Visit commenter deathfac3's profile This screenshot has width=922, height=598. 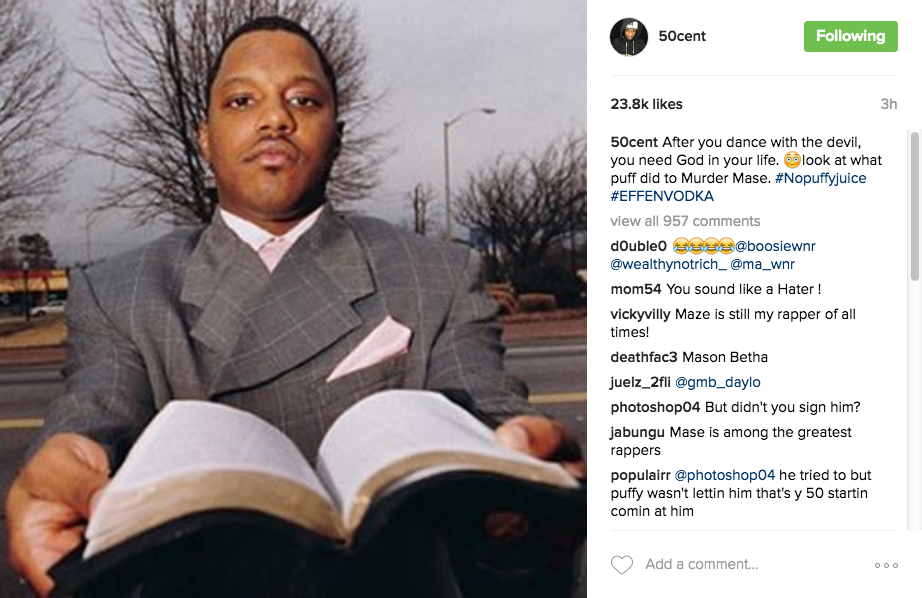point(643,357)
